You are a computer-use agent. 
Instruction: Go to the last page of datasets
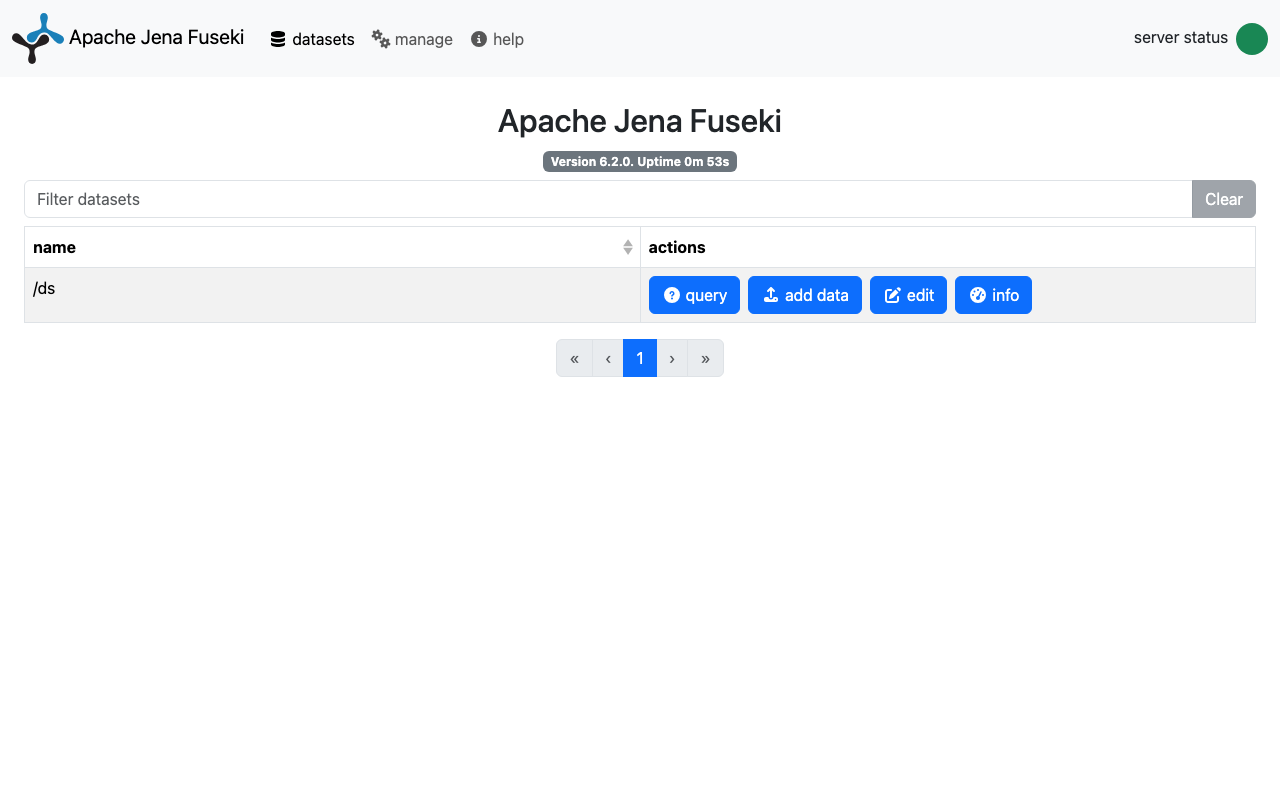coord(706,358)
